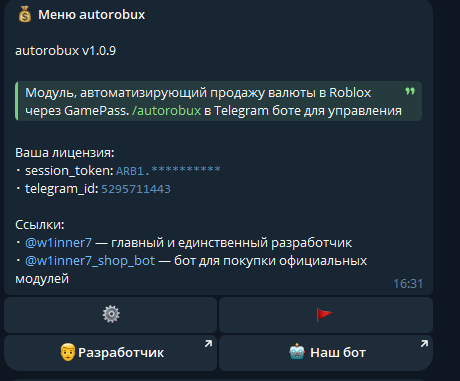
Task: Click the quoted module description block
Action: (x=218, y=101)
